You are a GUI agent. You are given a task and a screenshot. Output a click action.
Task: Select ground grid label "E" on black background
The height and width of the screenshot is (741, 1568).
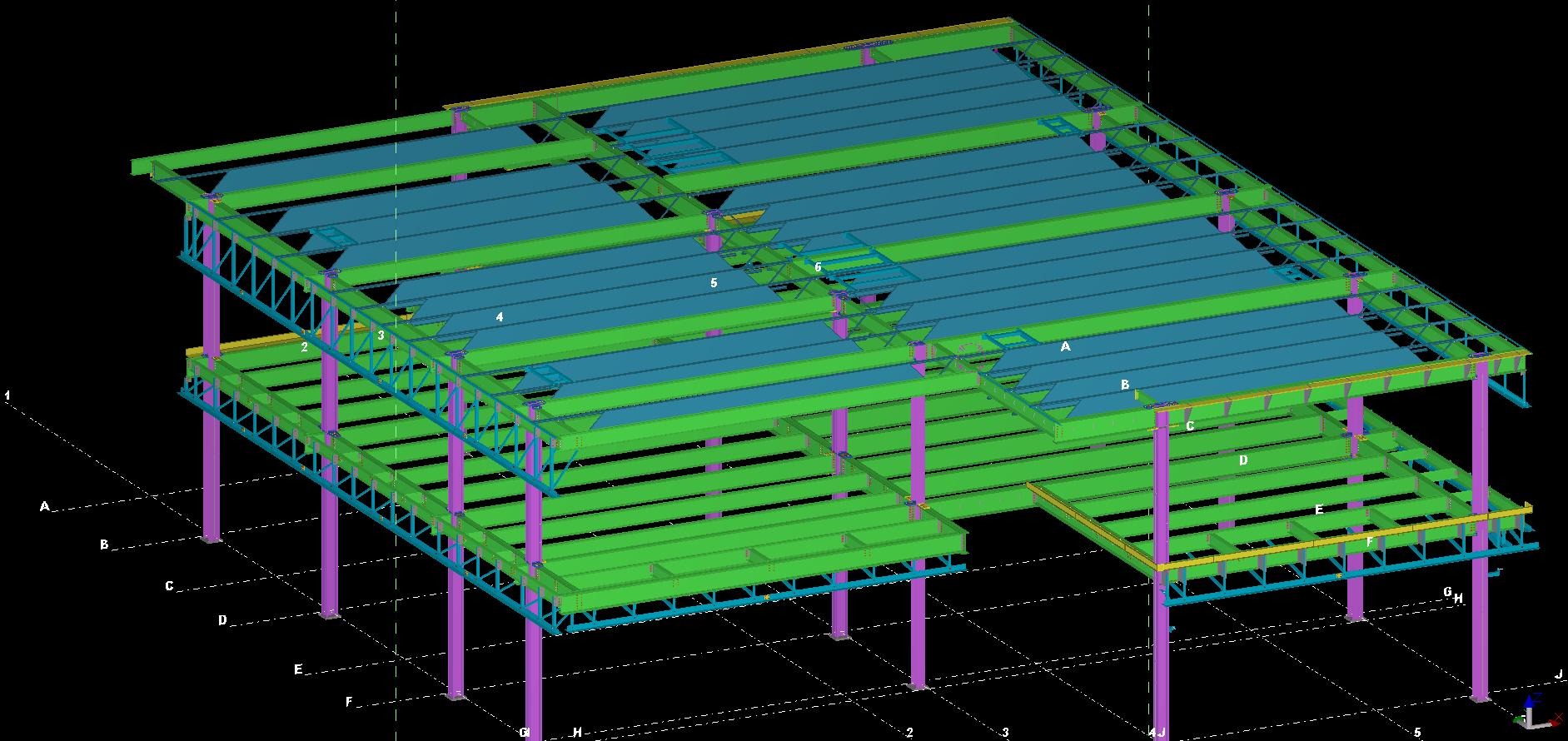(298, 669)
